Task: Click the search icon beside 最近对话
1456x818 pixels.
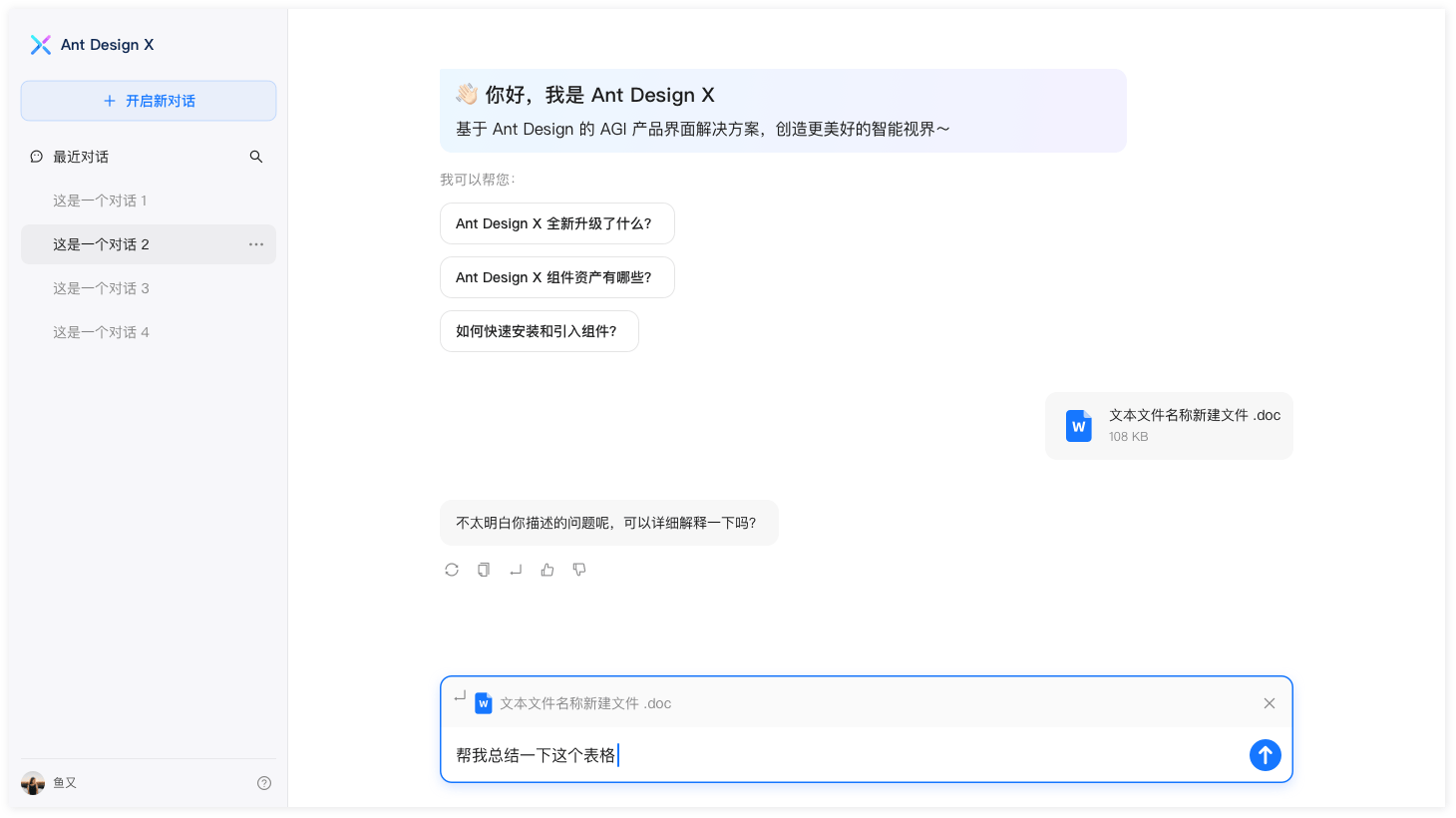Action: [256, 157]
